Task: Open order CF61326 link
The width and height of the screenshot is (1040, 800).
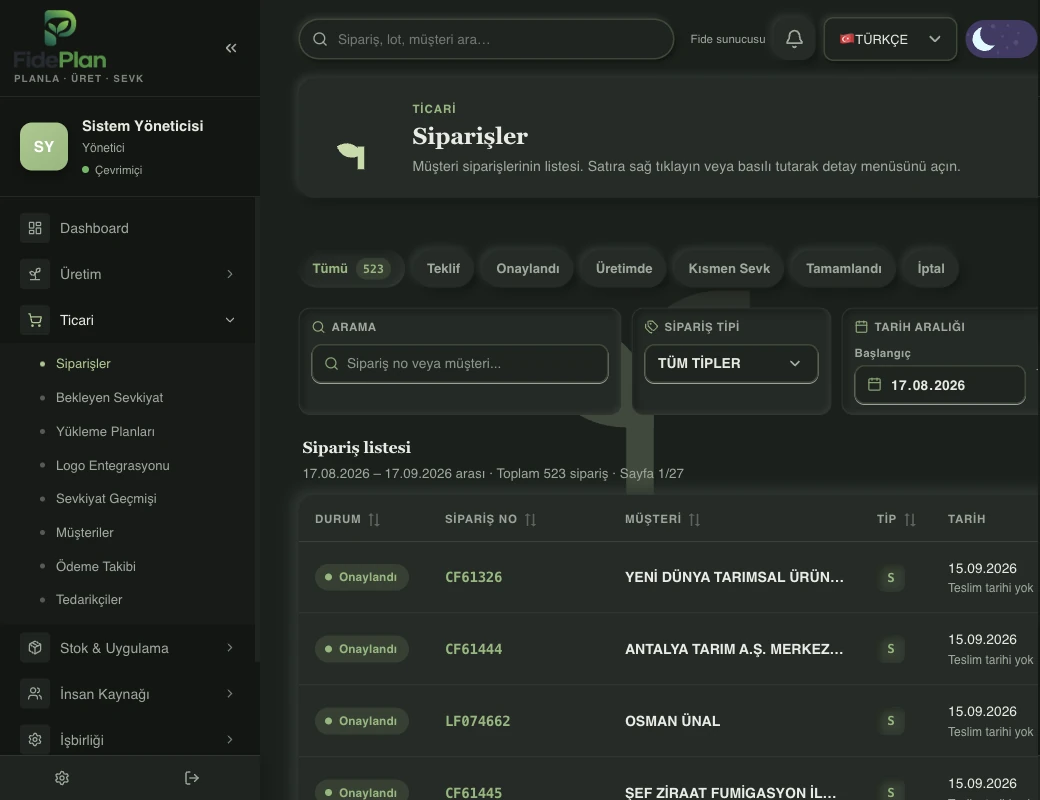Action: click(474, 577)
